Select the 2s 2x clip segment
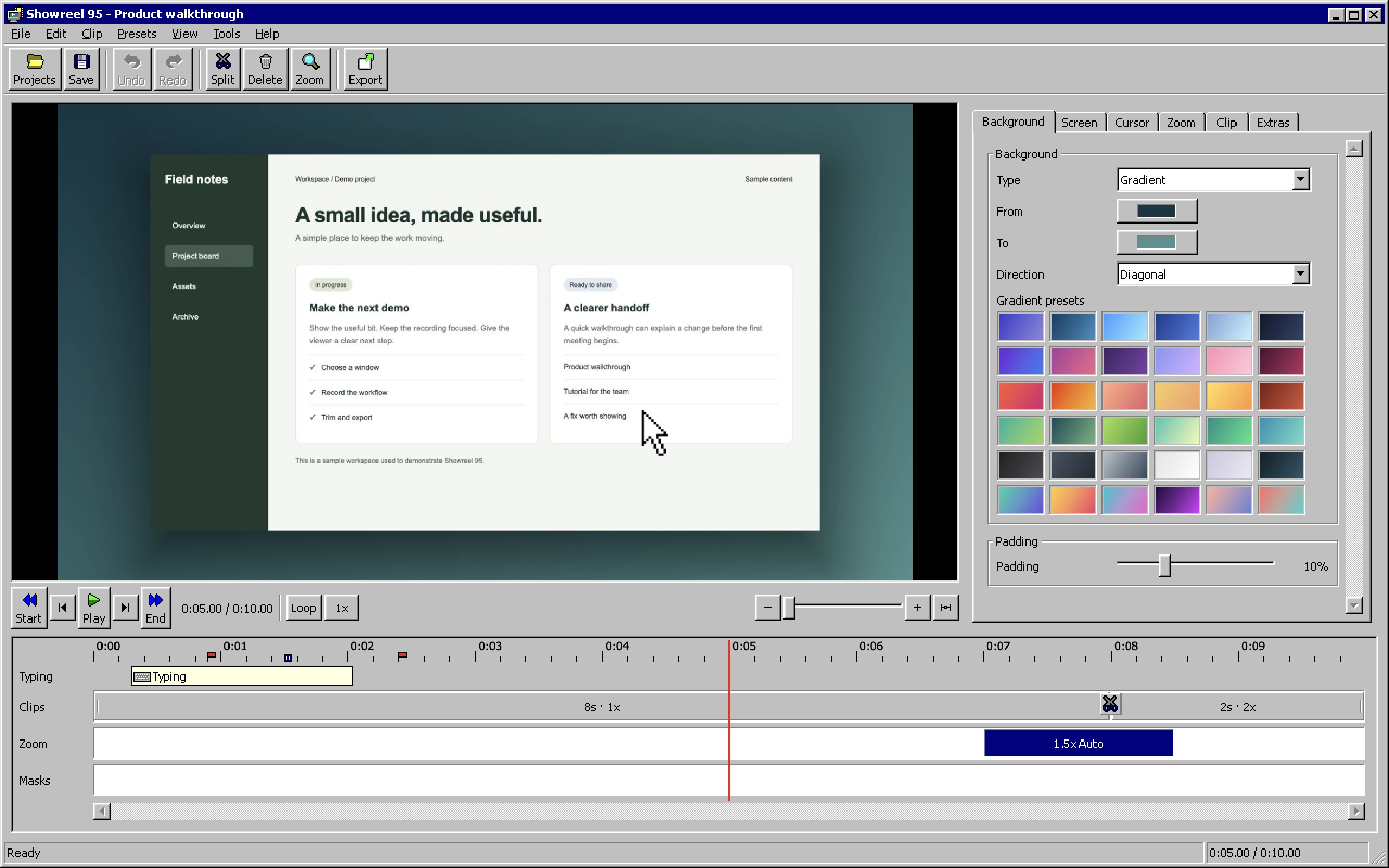1389x868 pixels. click(x=1238, y=707)
